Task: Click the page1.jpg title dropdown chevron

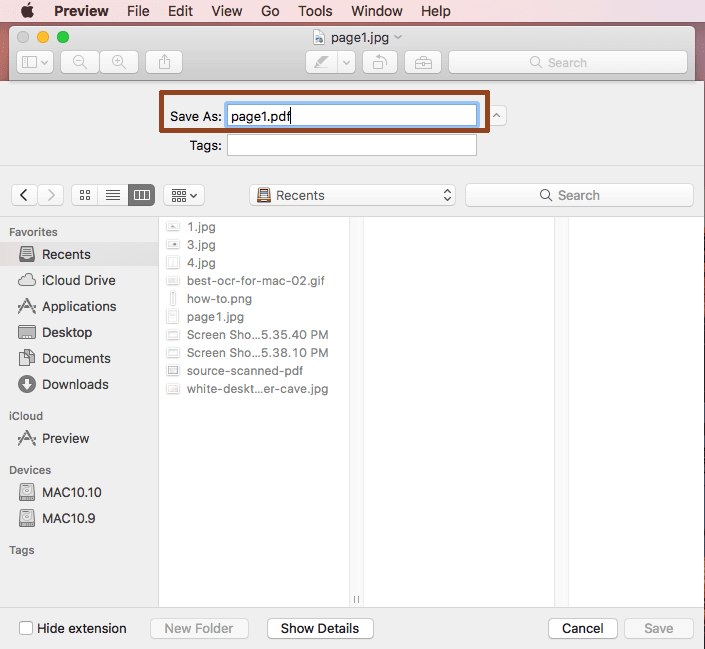Action: coord(398,37)
